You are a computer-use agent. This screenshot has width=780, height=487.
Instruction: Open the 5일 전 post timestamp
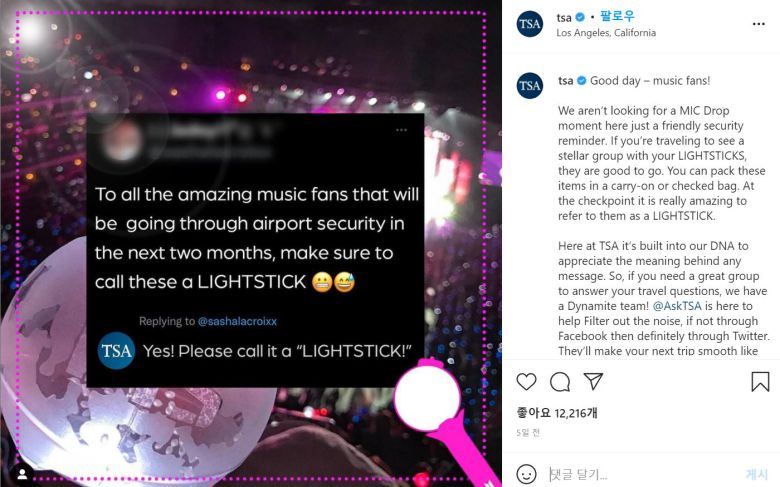[x=528, y=433]
